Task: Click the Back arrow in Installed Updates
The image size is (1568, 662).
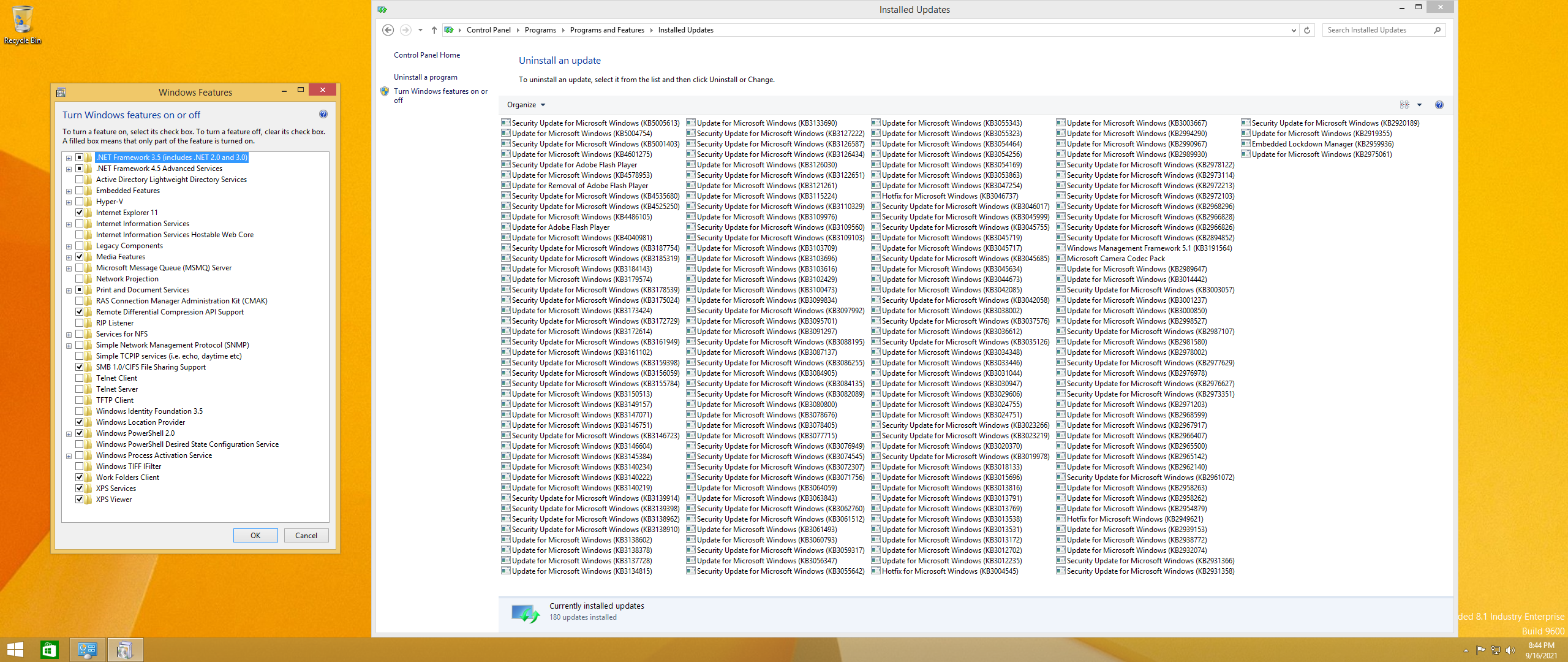Action: 388,30
